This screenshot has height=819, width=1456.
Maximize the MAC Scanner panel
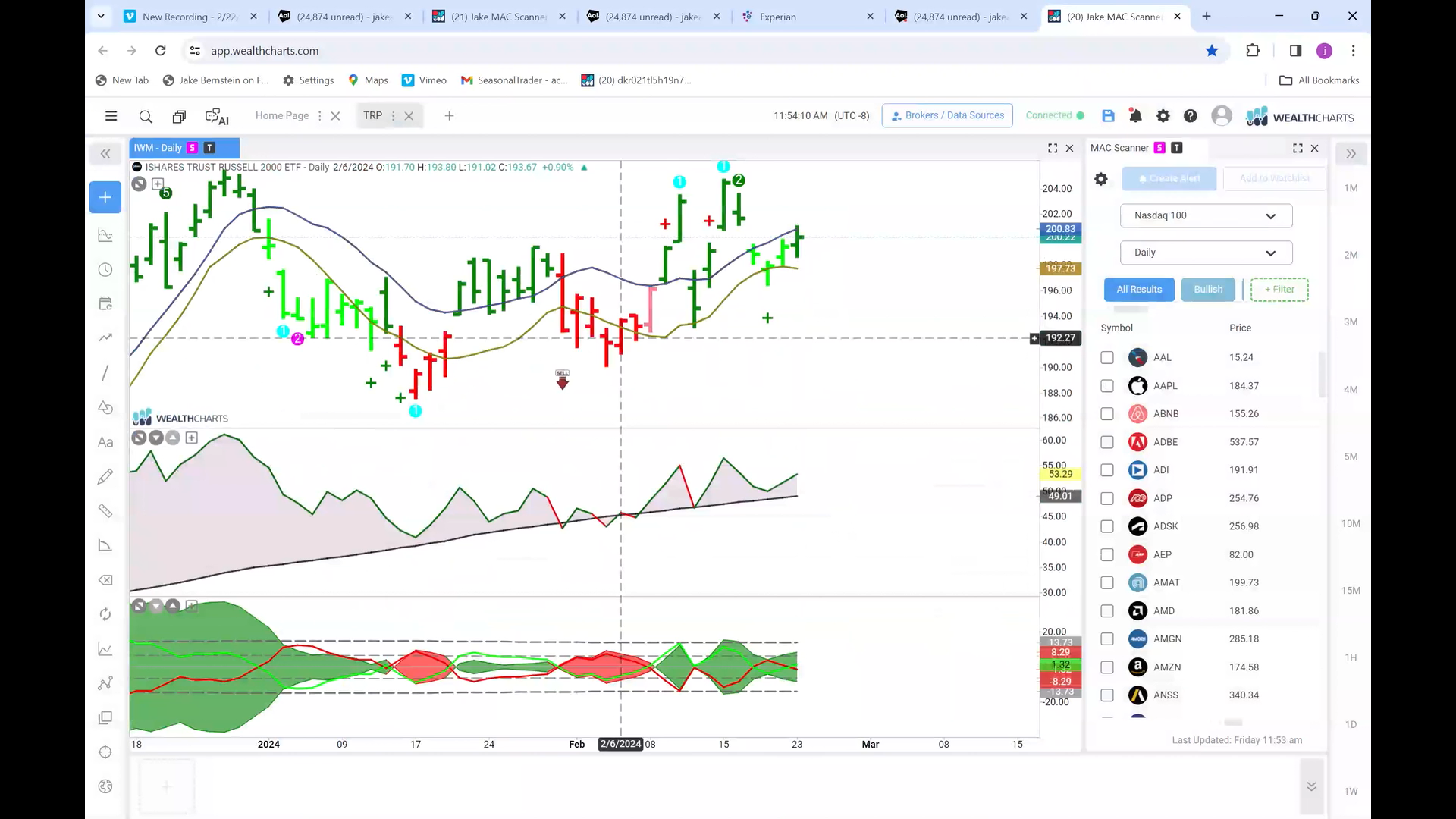[1298, 149]
